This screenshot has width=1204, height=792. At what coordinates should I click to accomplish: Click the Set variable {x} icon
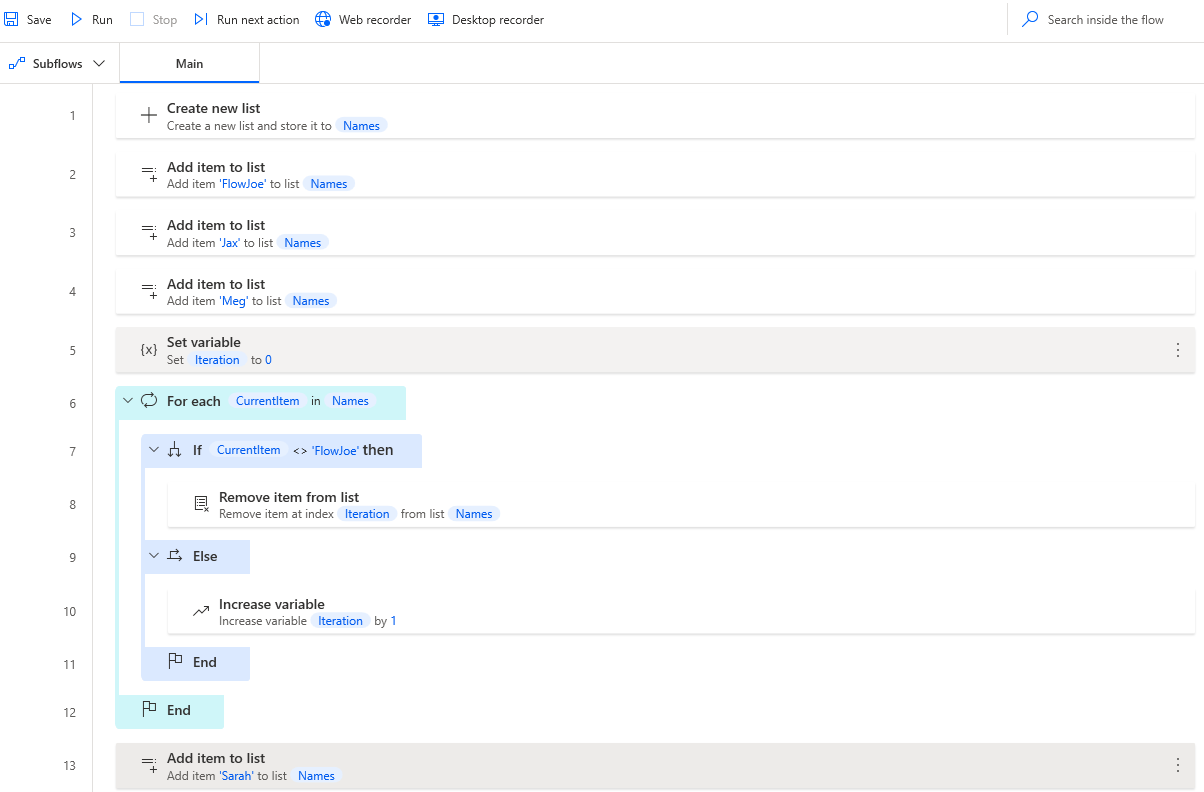click(x=149, y=350)
